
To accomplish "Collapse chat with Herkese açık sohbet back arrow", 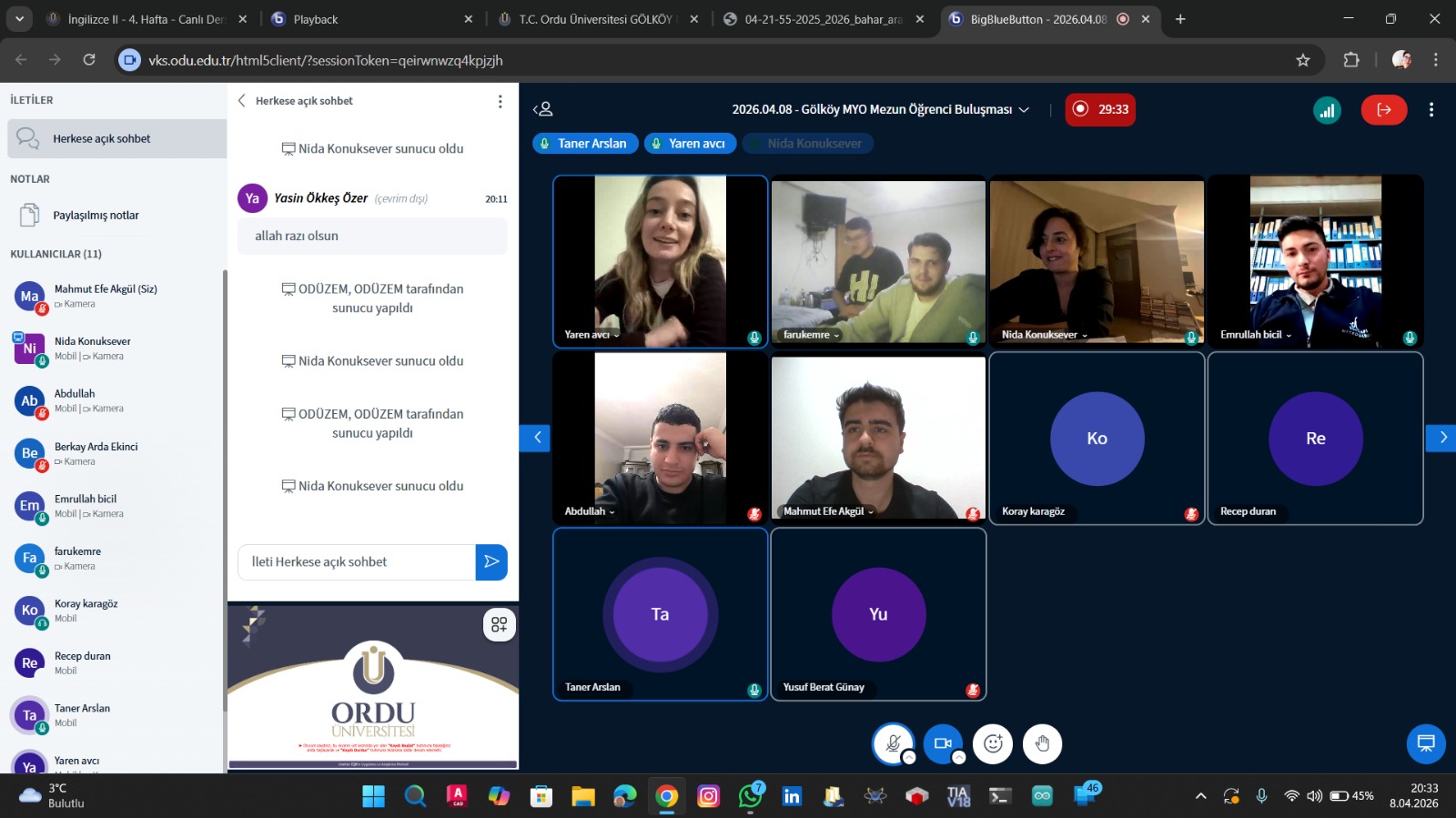I will (242, 101).
